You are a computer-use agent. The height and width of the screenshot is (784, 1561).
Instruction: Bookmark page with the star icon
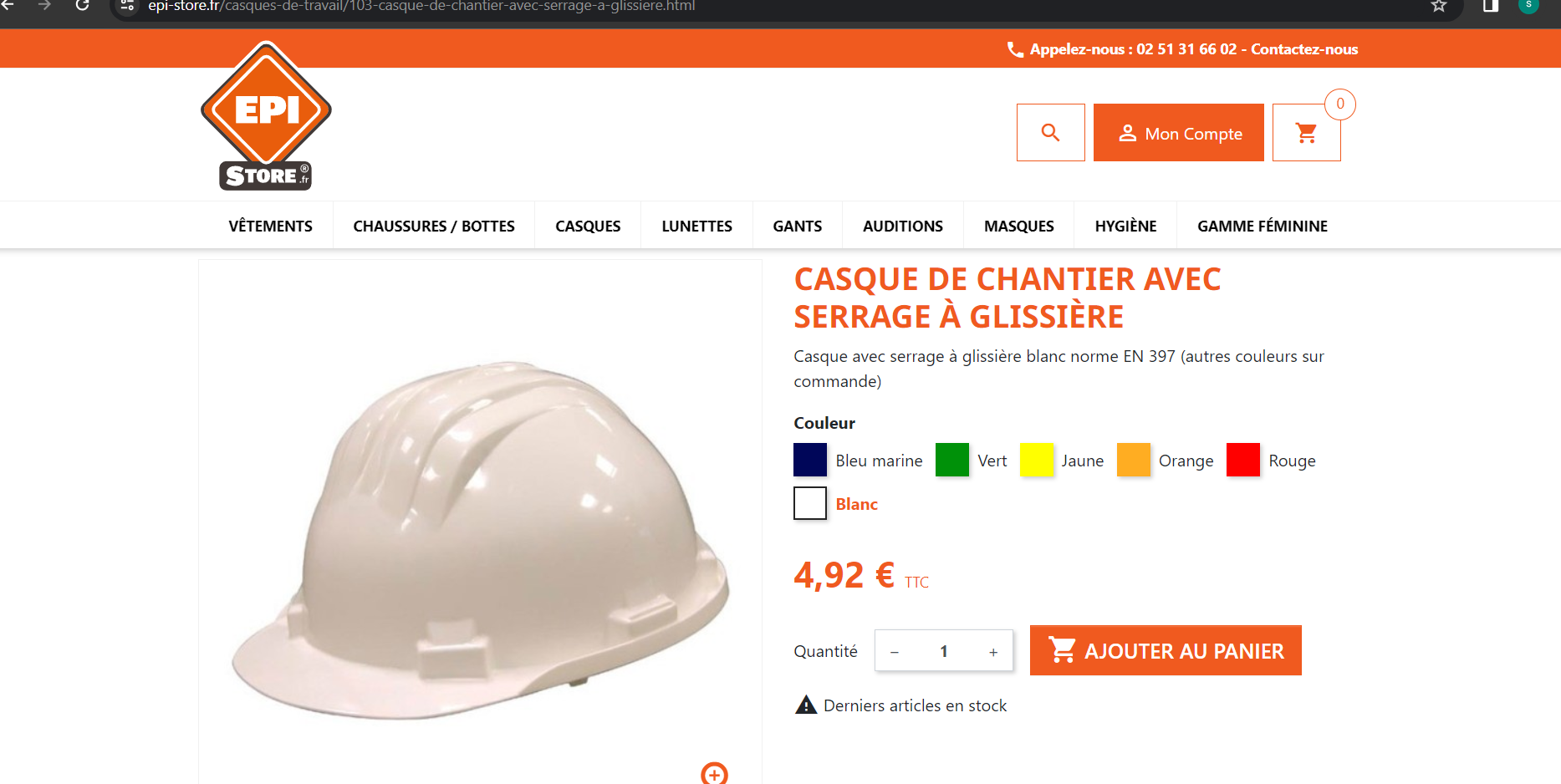[x=1438, y=6]
